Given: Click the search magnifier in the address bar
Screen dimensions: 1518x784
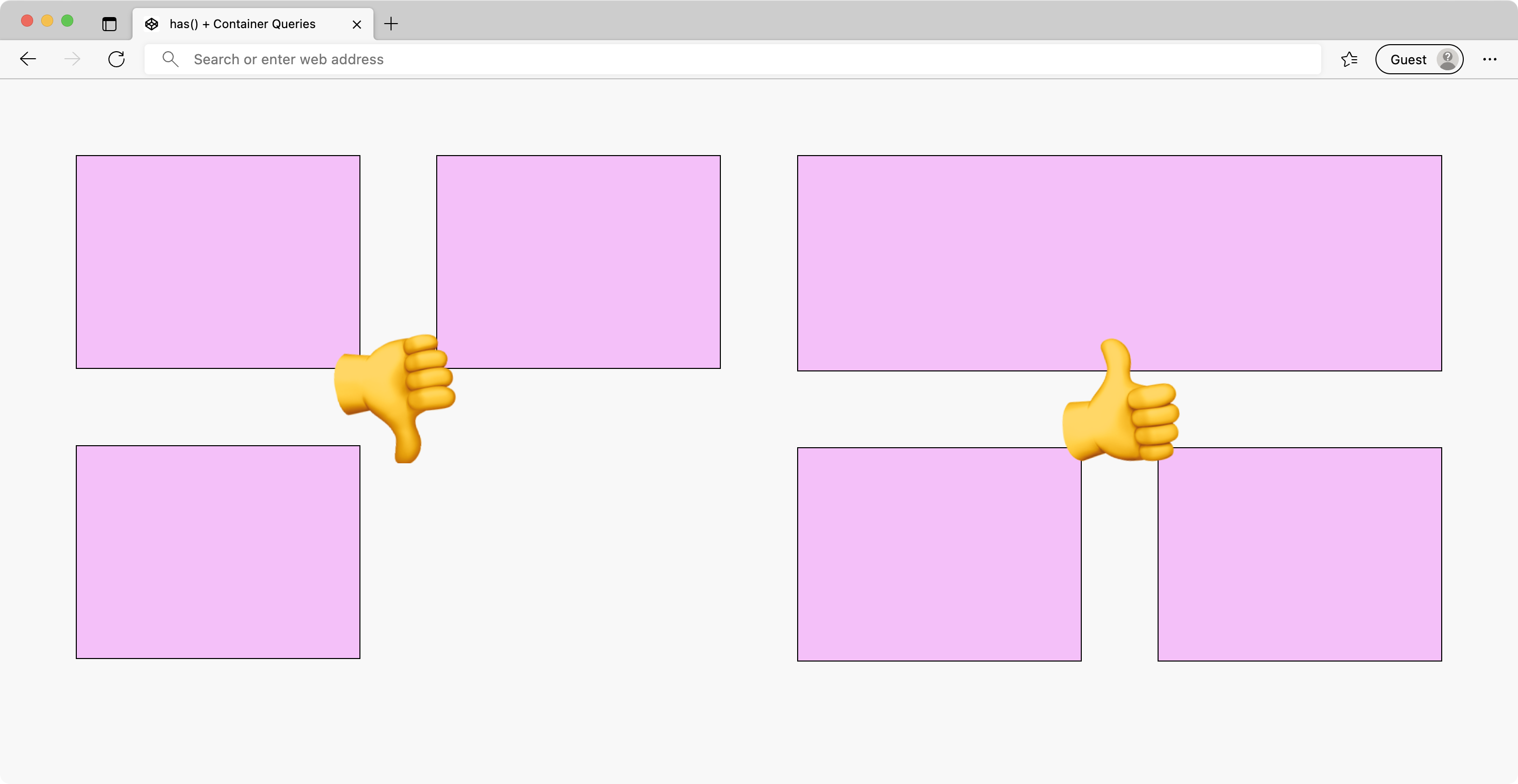Looking at the screenshot, I should 170,59.
